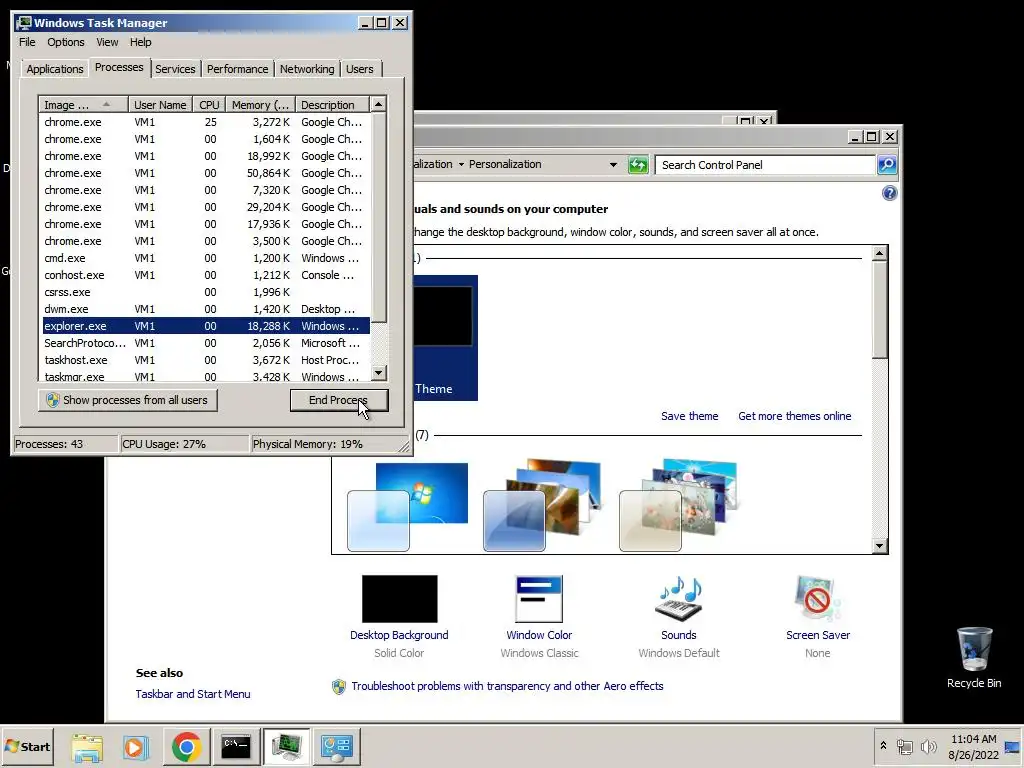The width and height of the screenshot is (1024, 768).
Task: Click the End Process button
Action: [x=339, y=400]
